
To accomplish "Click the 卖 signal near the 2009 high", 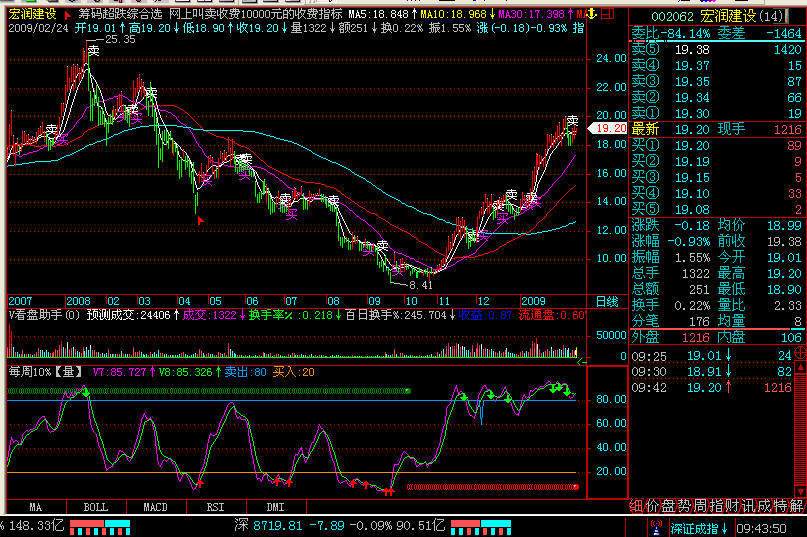I will [572, 120].
